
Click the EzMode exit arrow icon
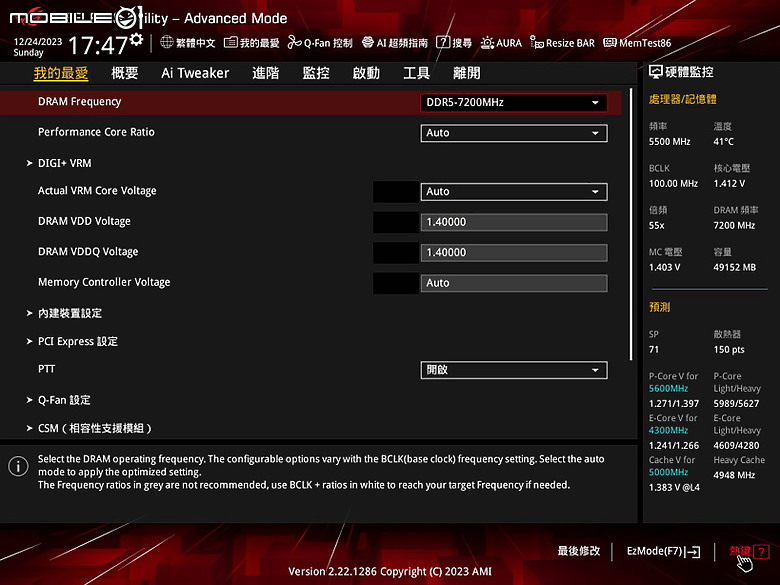tap(692, 551)
